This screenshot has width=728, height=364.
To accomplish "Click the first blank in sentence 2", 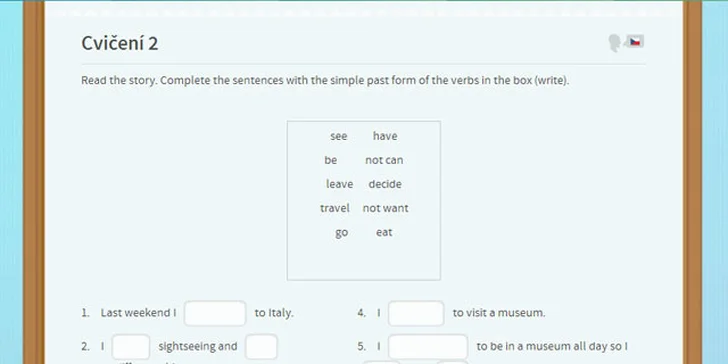I will pos(131,346).
